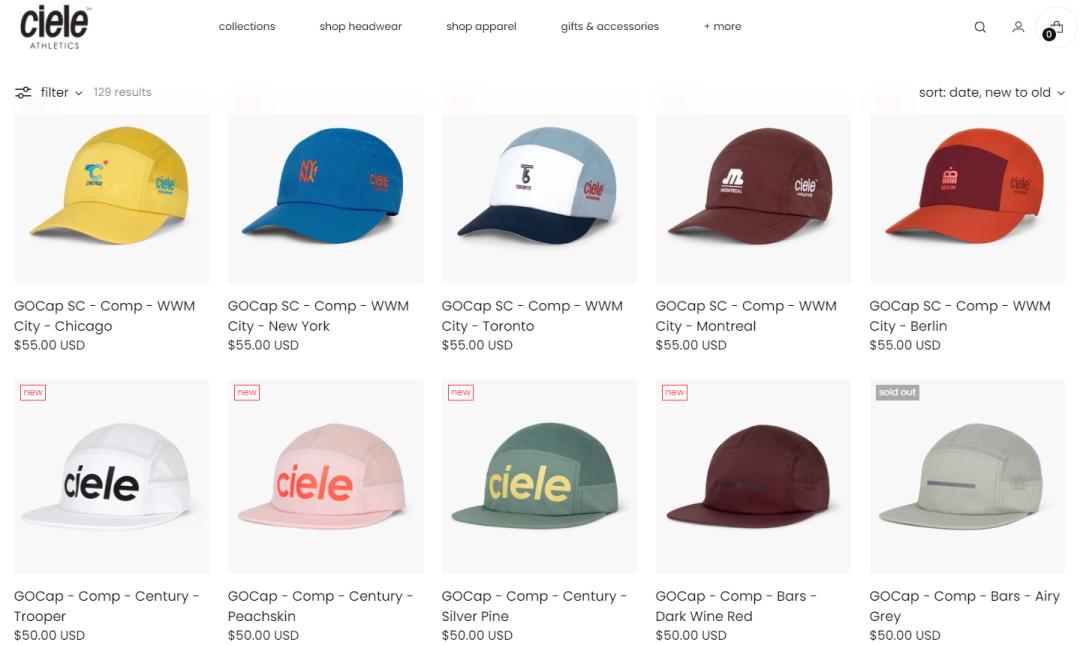The height and width of the screenshot is (645, 1080).
Task: Click the 'new' badge on Silver Pine cap
Action: [461, 392]
